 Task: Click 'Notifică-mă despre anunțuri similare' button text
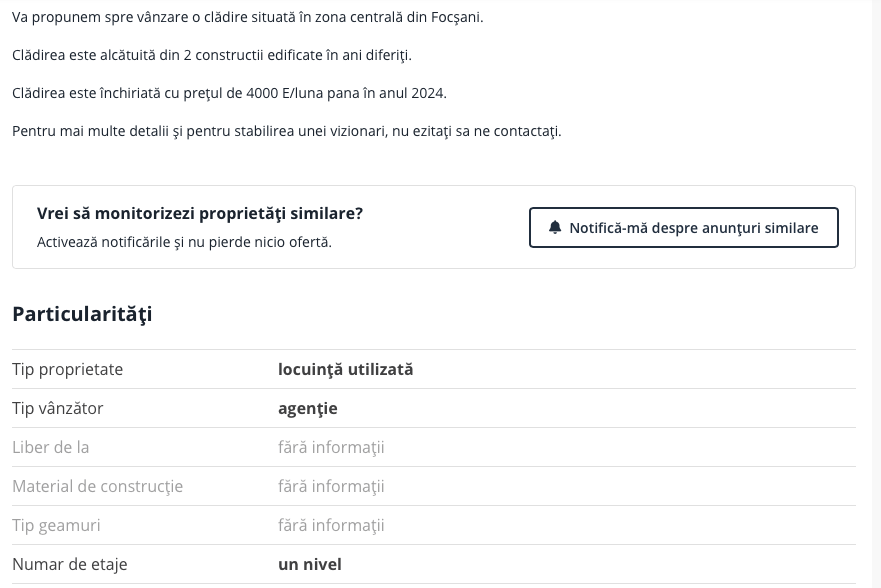coord(693,228)
